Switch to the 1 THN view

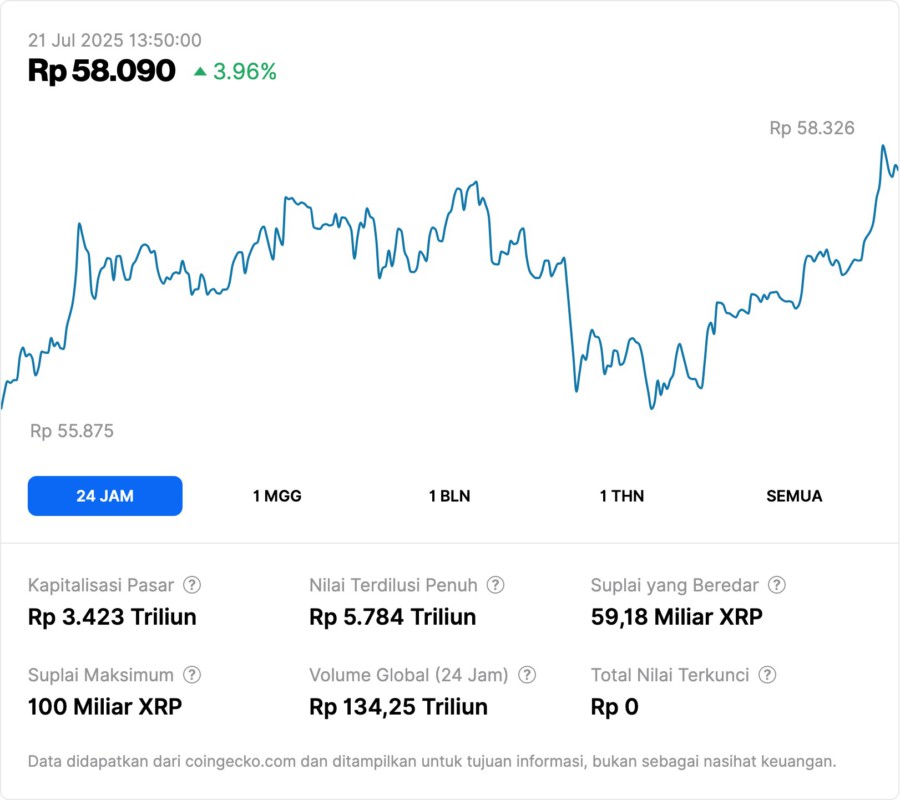[x=622, y=496]
